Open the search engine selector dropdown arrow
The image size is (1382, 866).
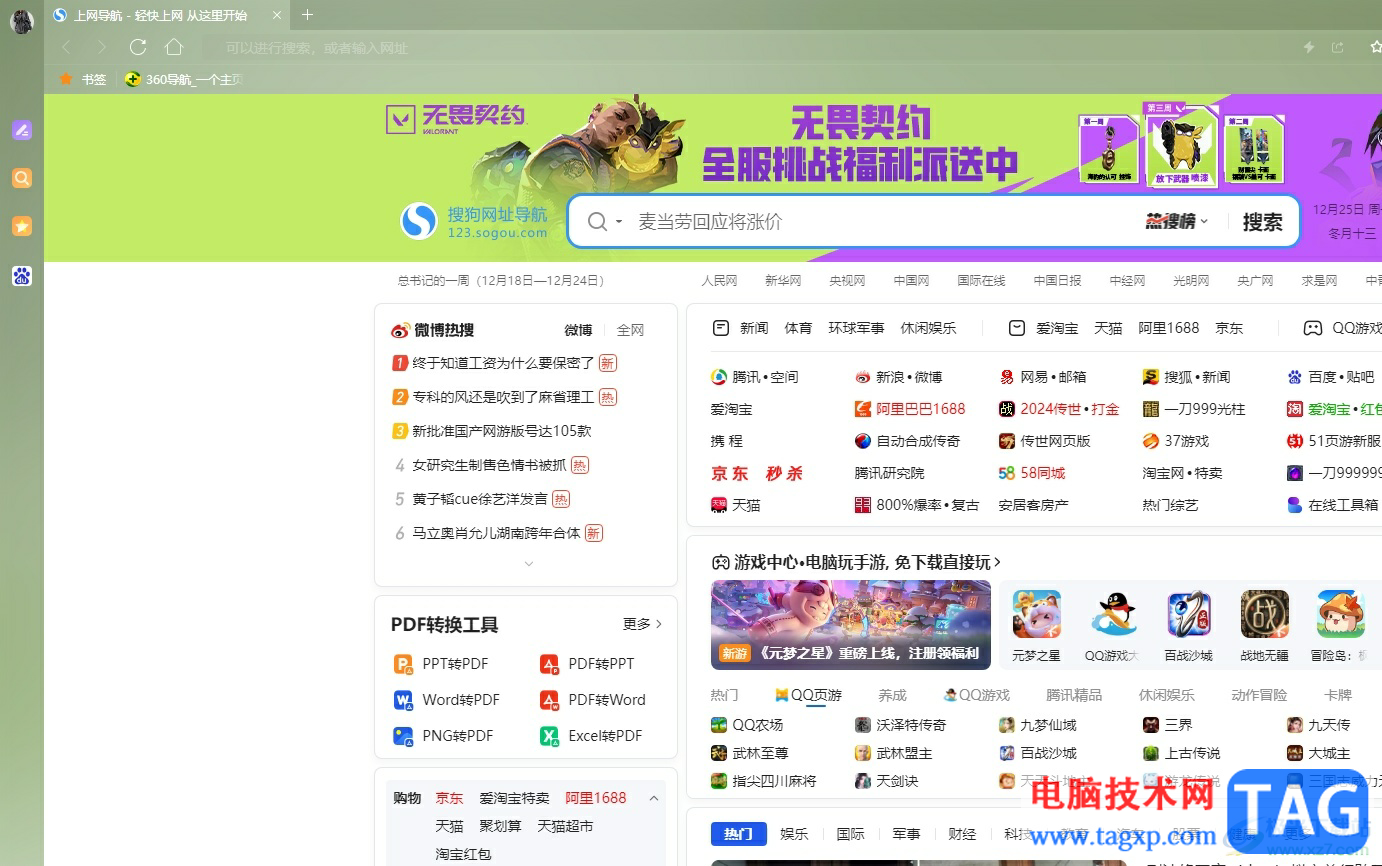[x=619, y=222]
